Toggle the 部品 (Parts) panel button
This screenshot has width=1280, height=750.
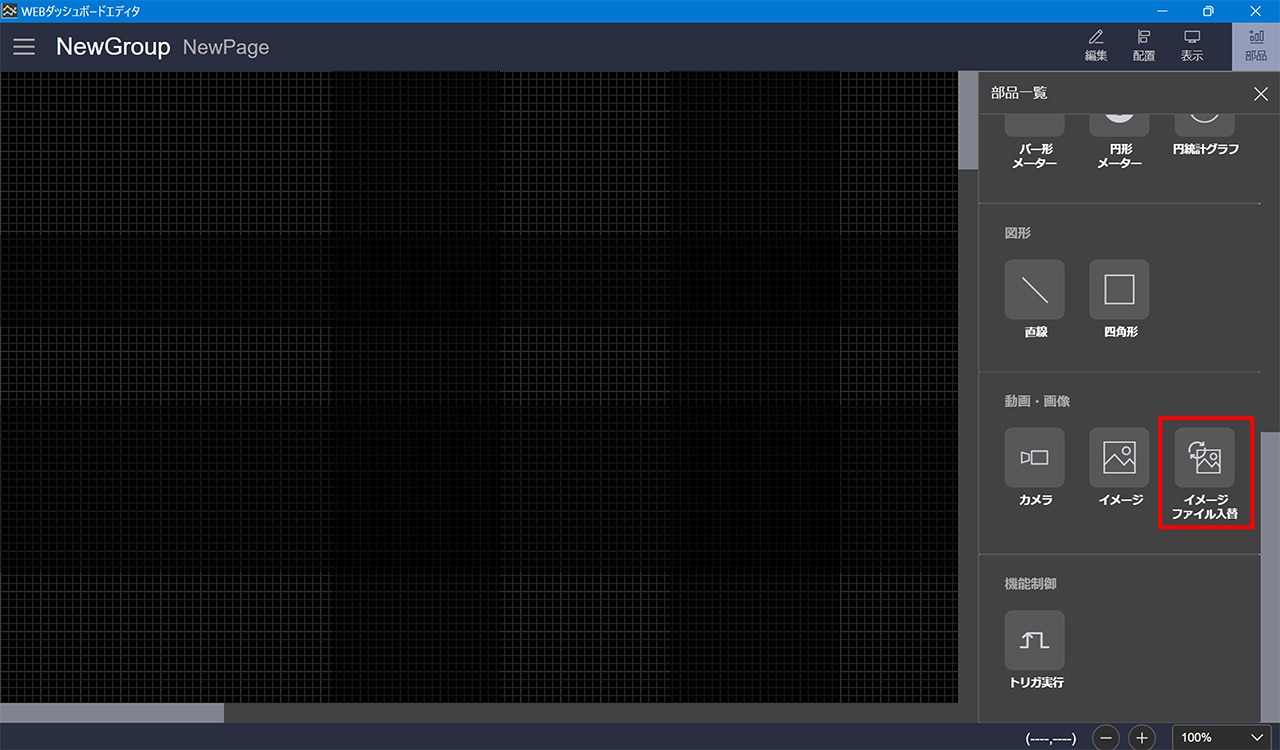tap(1255, 46)
